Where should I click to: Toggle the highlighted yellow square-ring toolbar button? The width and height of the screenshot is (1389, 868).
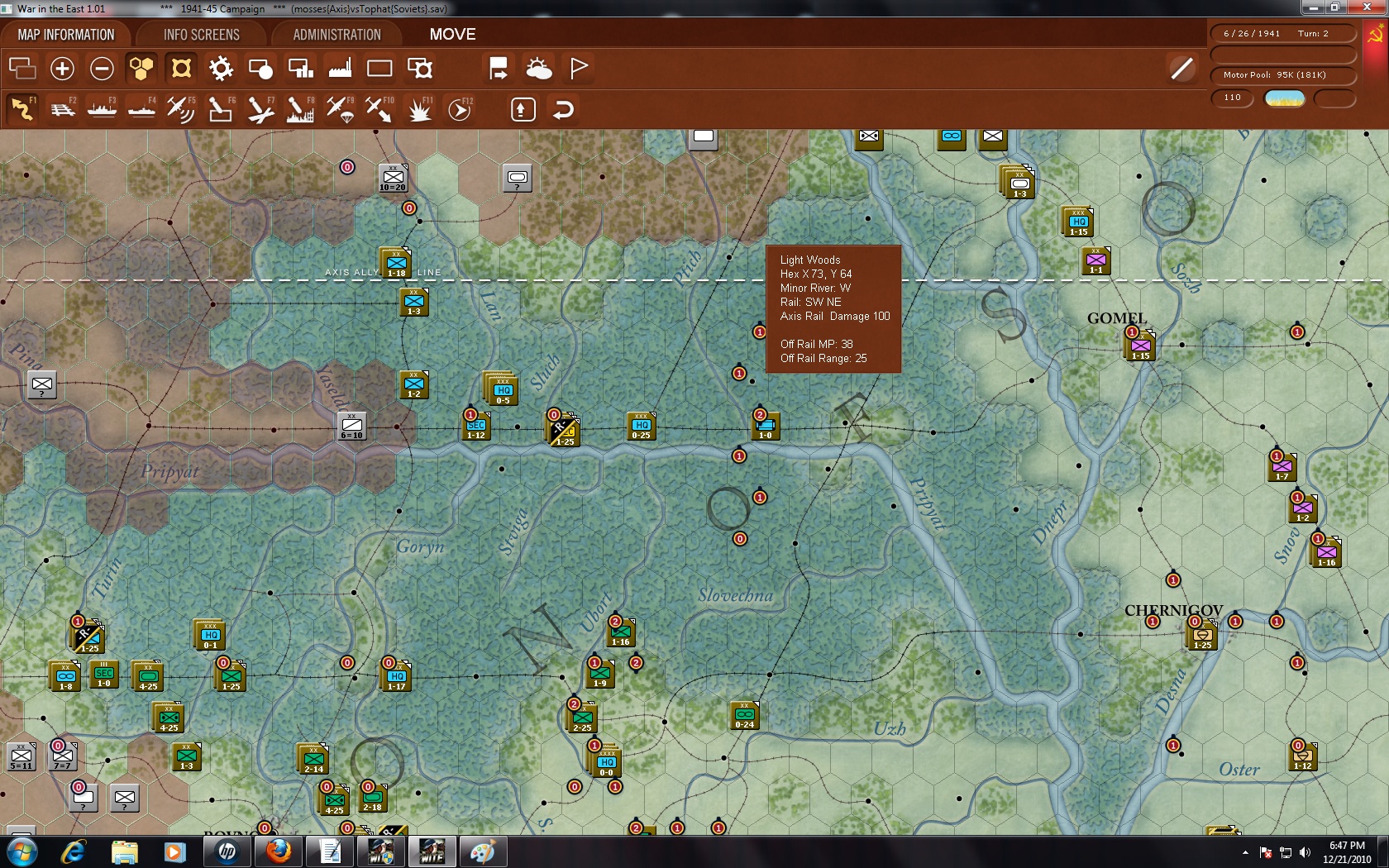tap(181, 68)
